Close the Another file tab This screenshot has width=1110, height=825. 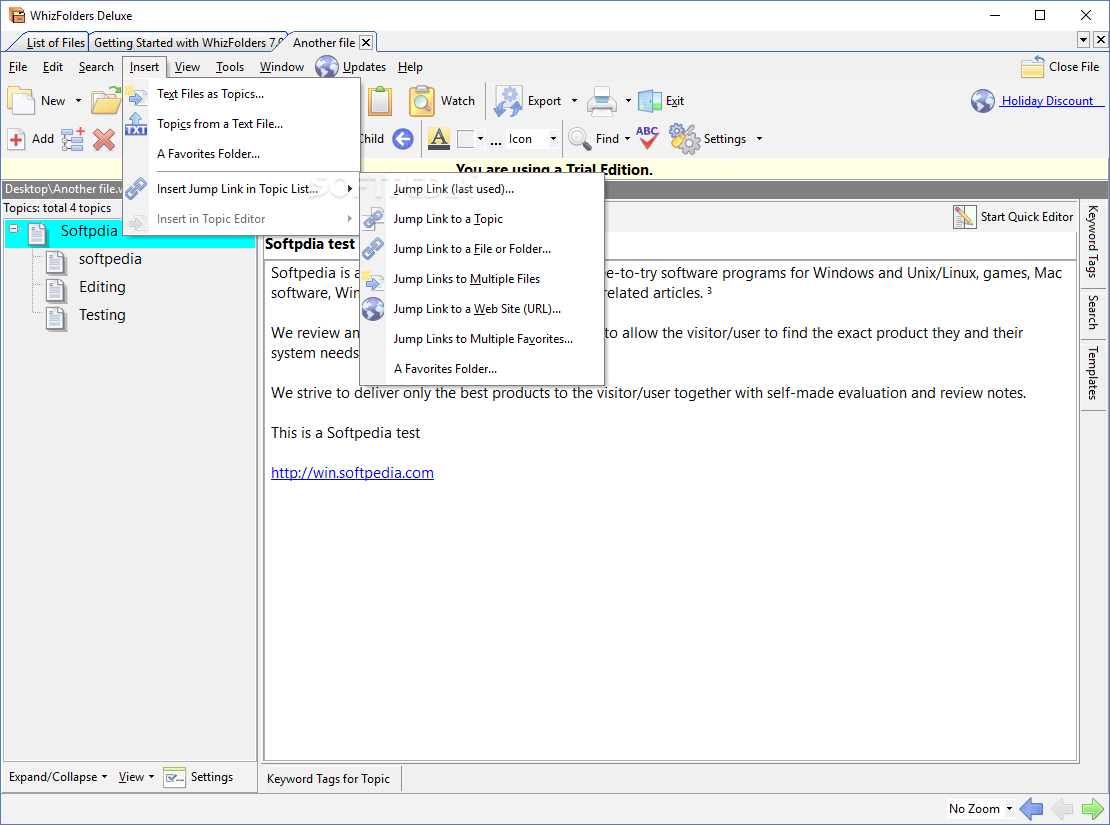tap(366, 42)
